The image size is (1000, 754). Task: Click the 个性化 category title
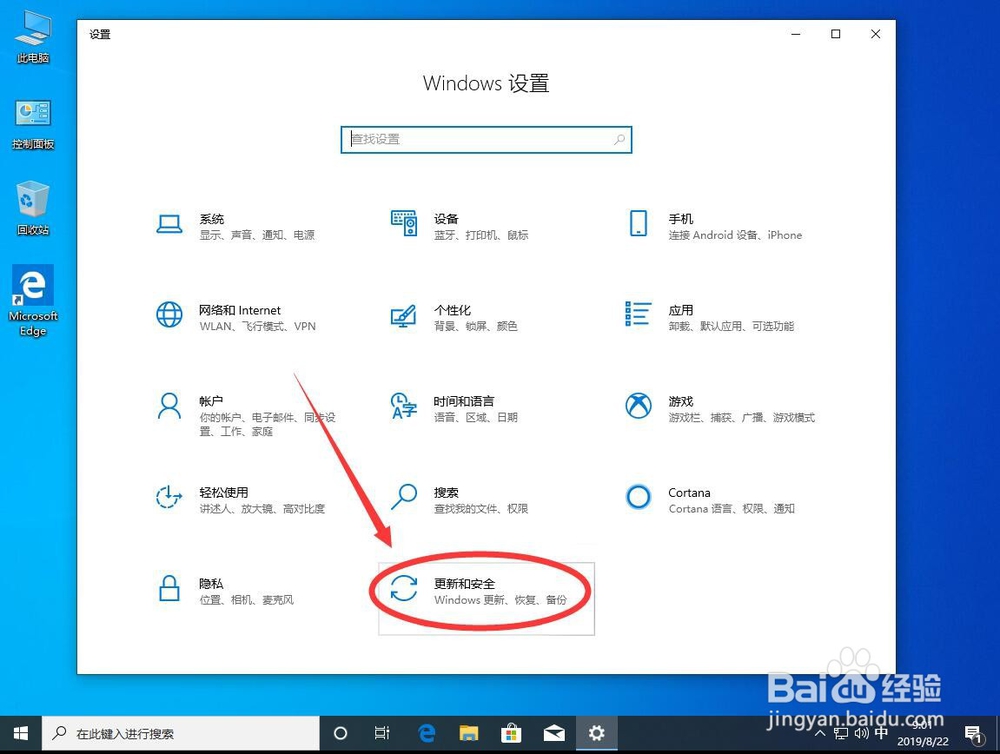[452, 310]
